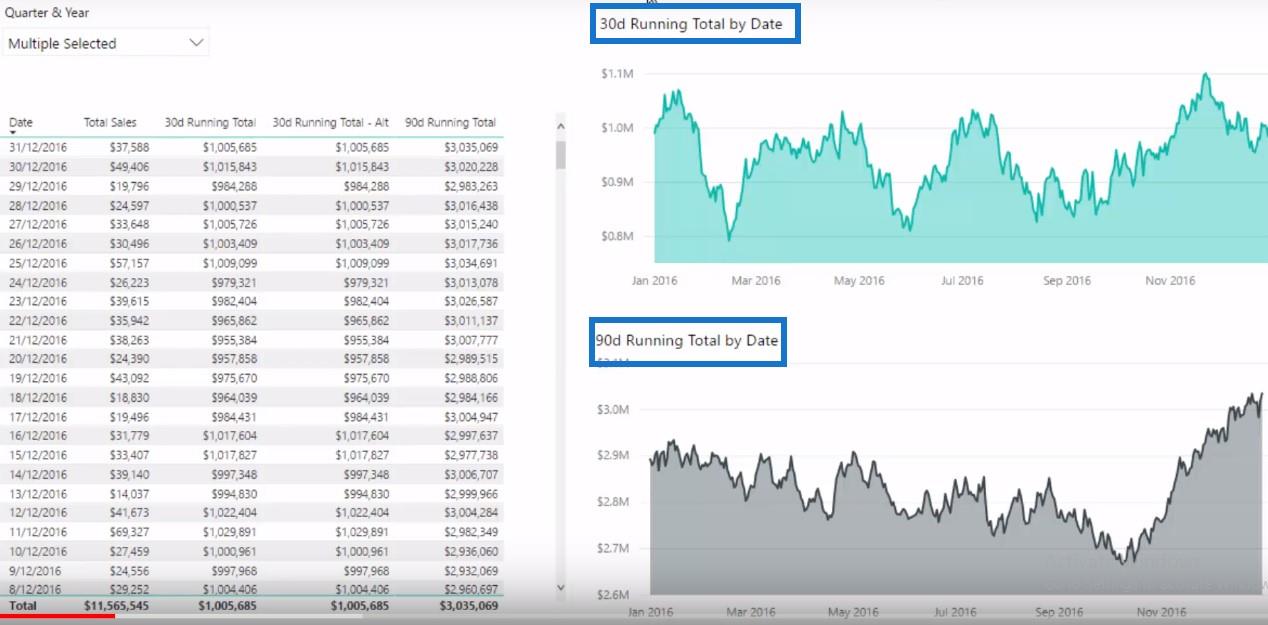Click the 30d Running Total by Date title
The width and height of the screenshot is (1268, 625).
pos(691,23)
